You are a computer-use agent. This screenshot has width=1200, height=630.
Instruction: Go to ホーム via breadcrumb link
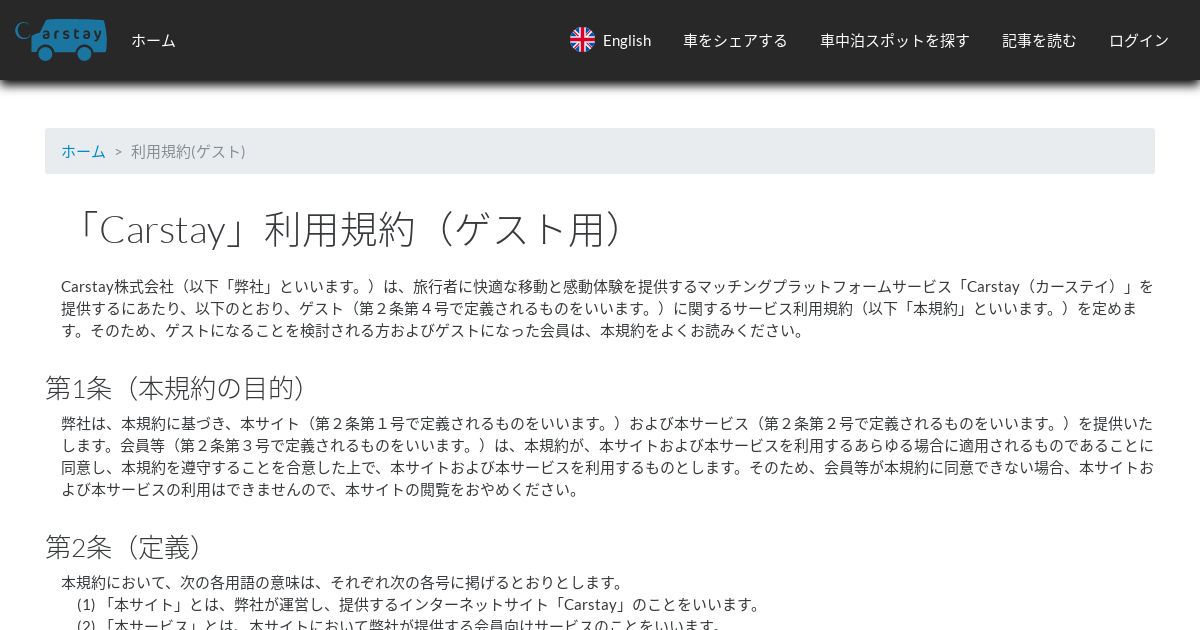[83, 151]
